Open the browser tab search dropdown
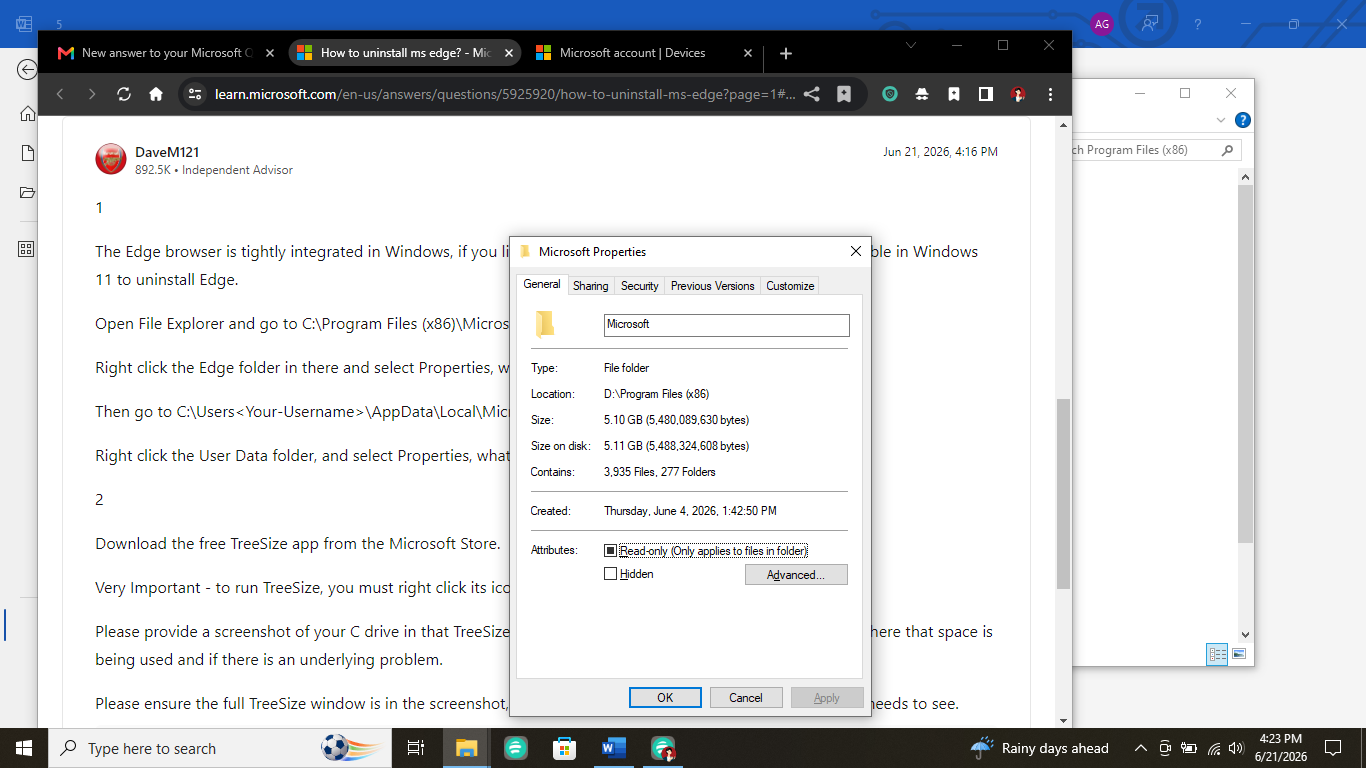Screen dimensions: 1366x768 tap(911, 45)
